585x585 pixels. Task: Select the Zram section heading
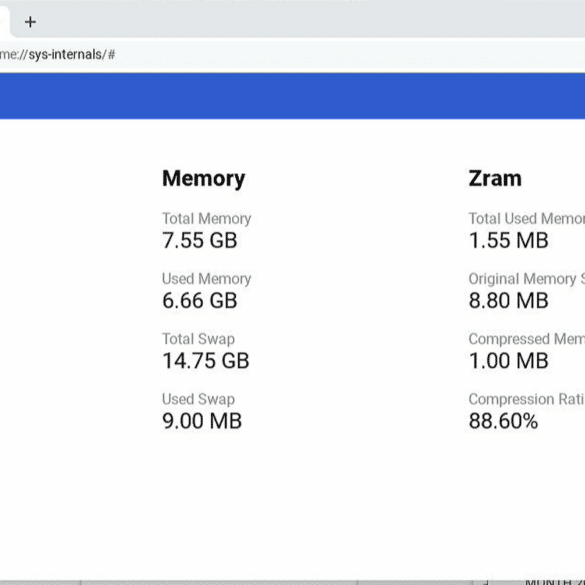495,179
